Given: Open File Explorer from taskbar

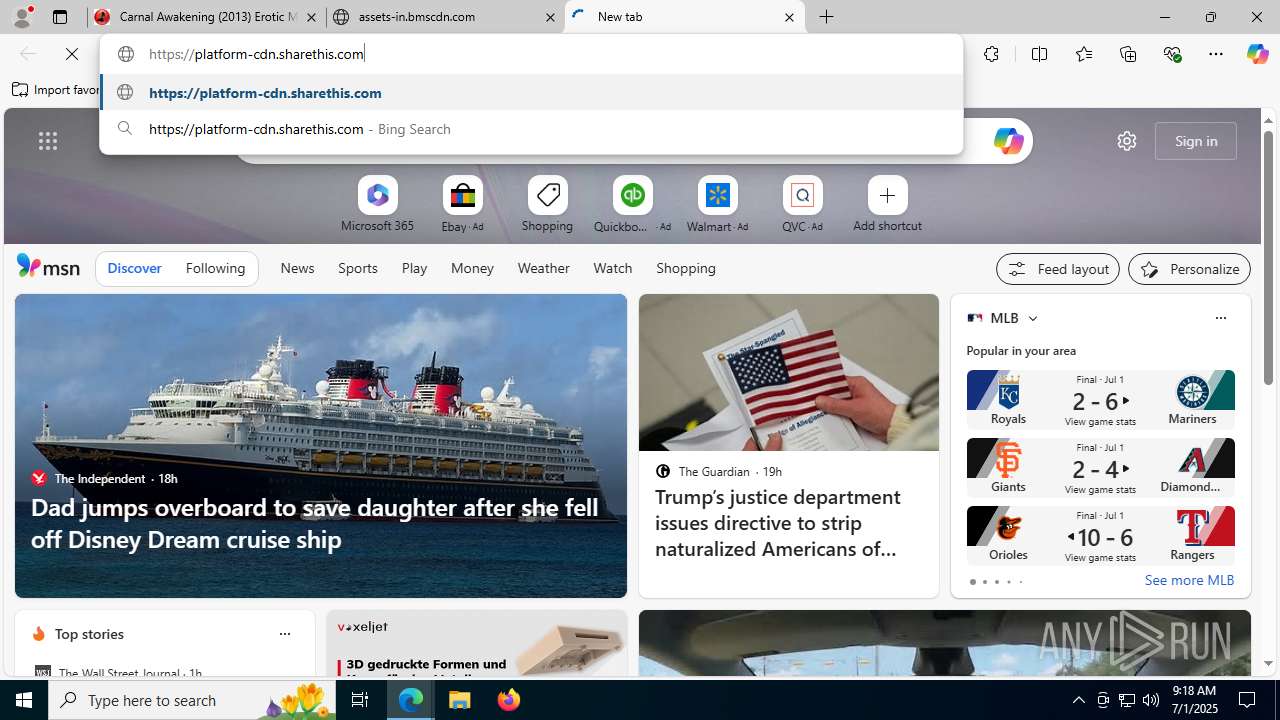Looking at the screenshot, I should click(x=460, y=700).
